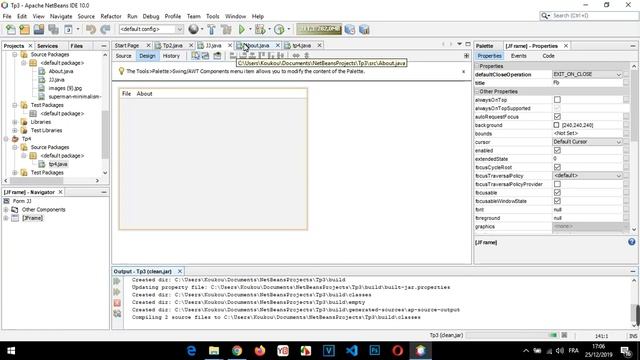This screenshot has height=360, width=640.
Task: Click the Preview Design icon
Action: coord(217,56)
